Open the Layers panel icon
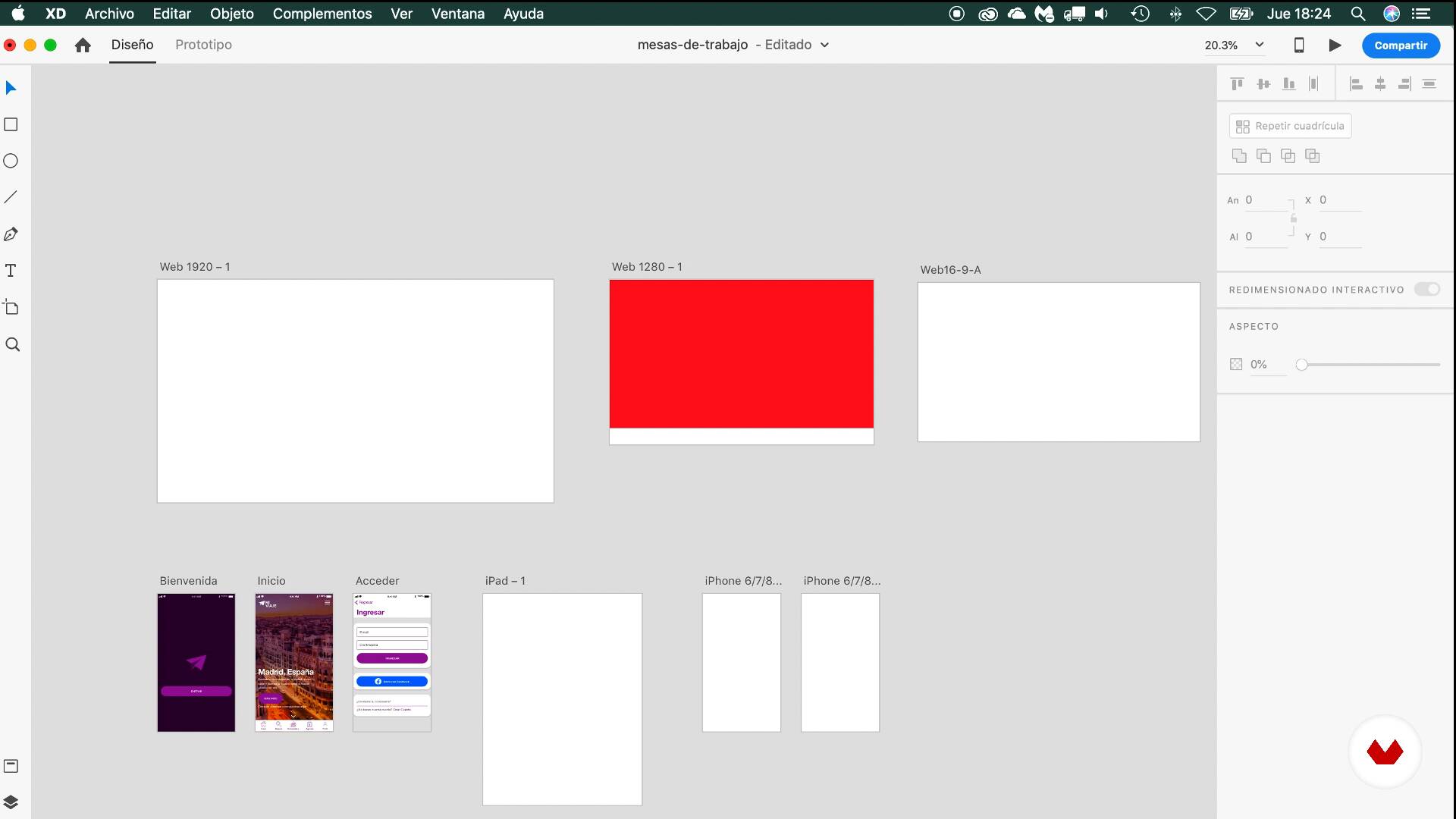1456x819 pixels. (x=11, y=802)
